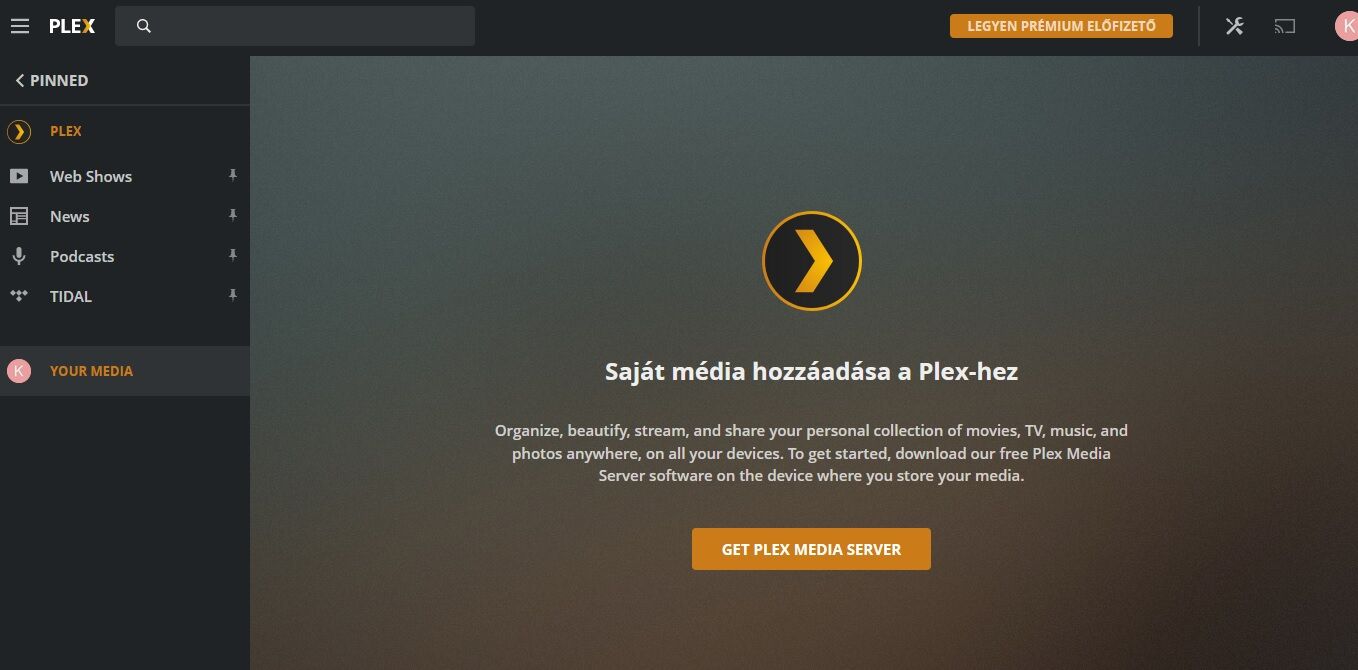Click the News newspaper icon

pos(19,216)
